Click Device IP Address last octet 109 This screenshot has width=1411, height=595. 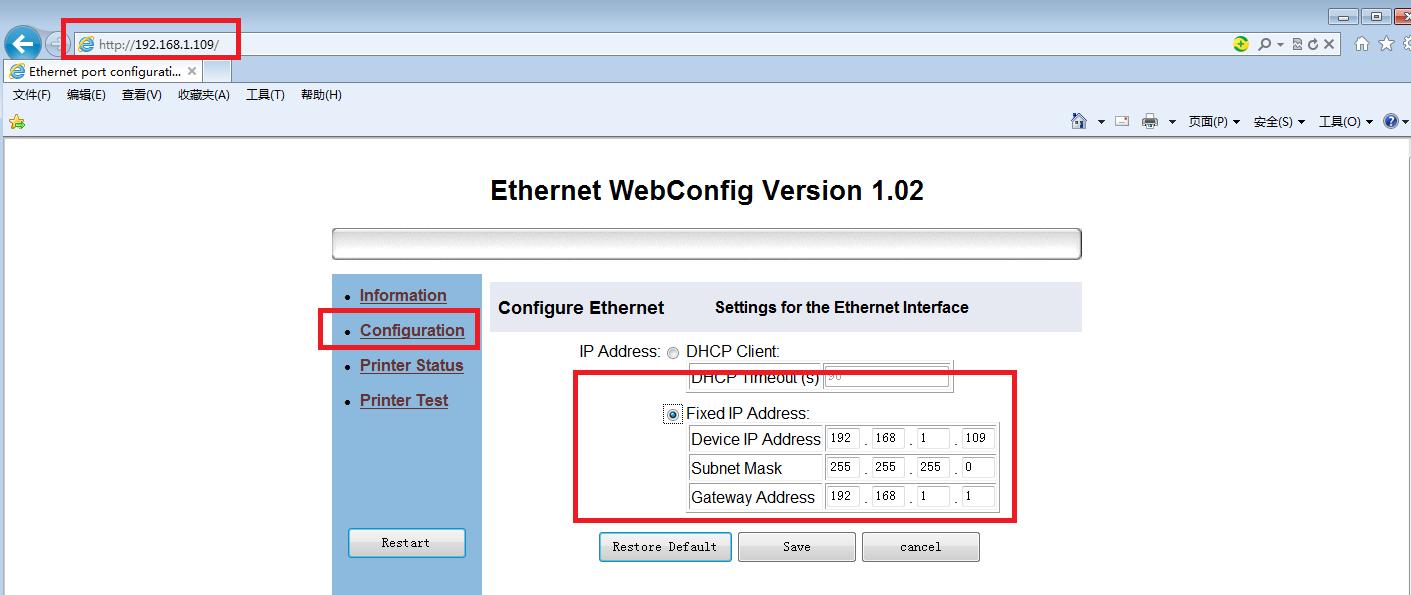[978, 438]
